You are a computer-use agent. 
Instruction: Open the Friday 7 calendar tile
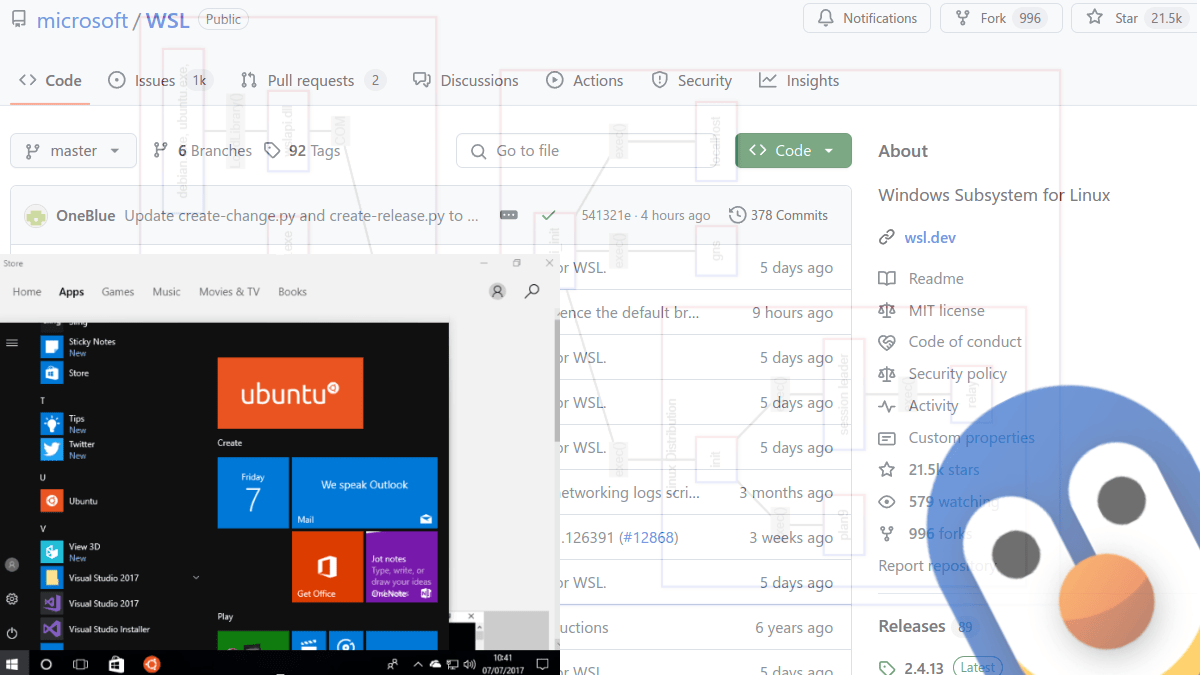pos(253,493)
